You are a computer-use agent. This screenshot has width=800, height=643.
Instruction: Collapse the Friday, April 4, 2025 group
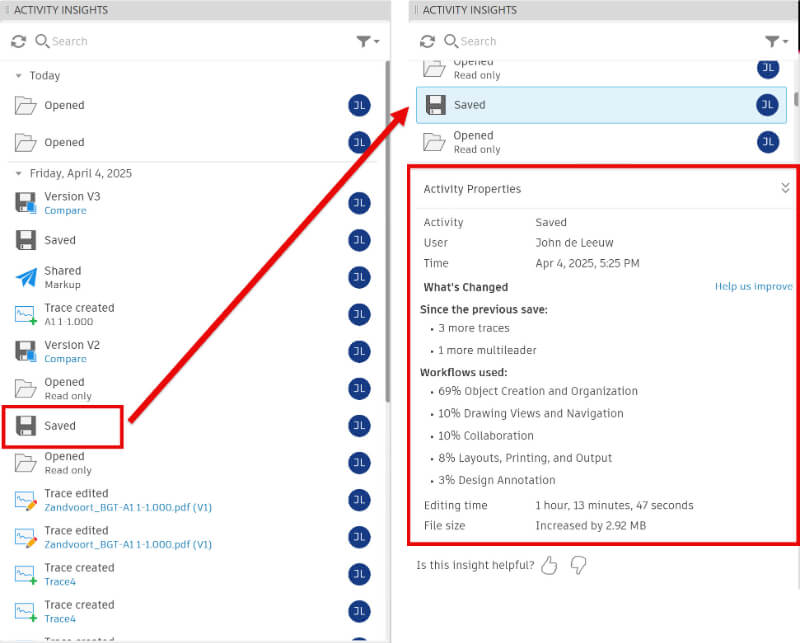pyautogui.click(x=18, y=173)
